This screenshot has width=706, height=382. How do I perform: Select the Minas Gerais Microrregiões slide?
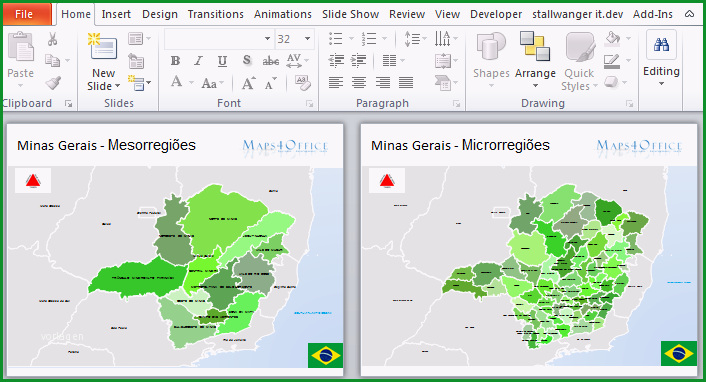point(529,250)
